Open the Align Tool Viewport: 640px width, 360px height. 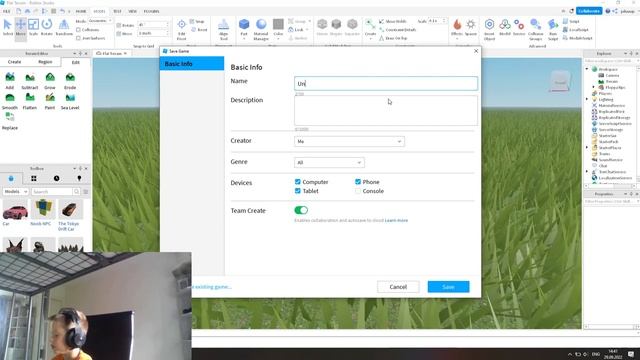224,29
